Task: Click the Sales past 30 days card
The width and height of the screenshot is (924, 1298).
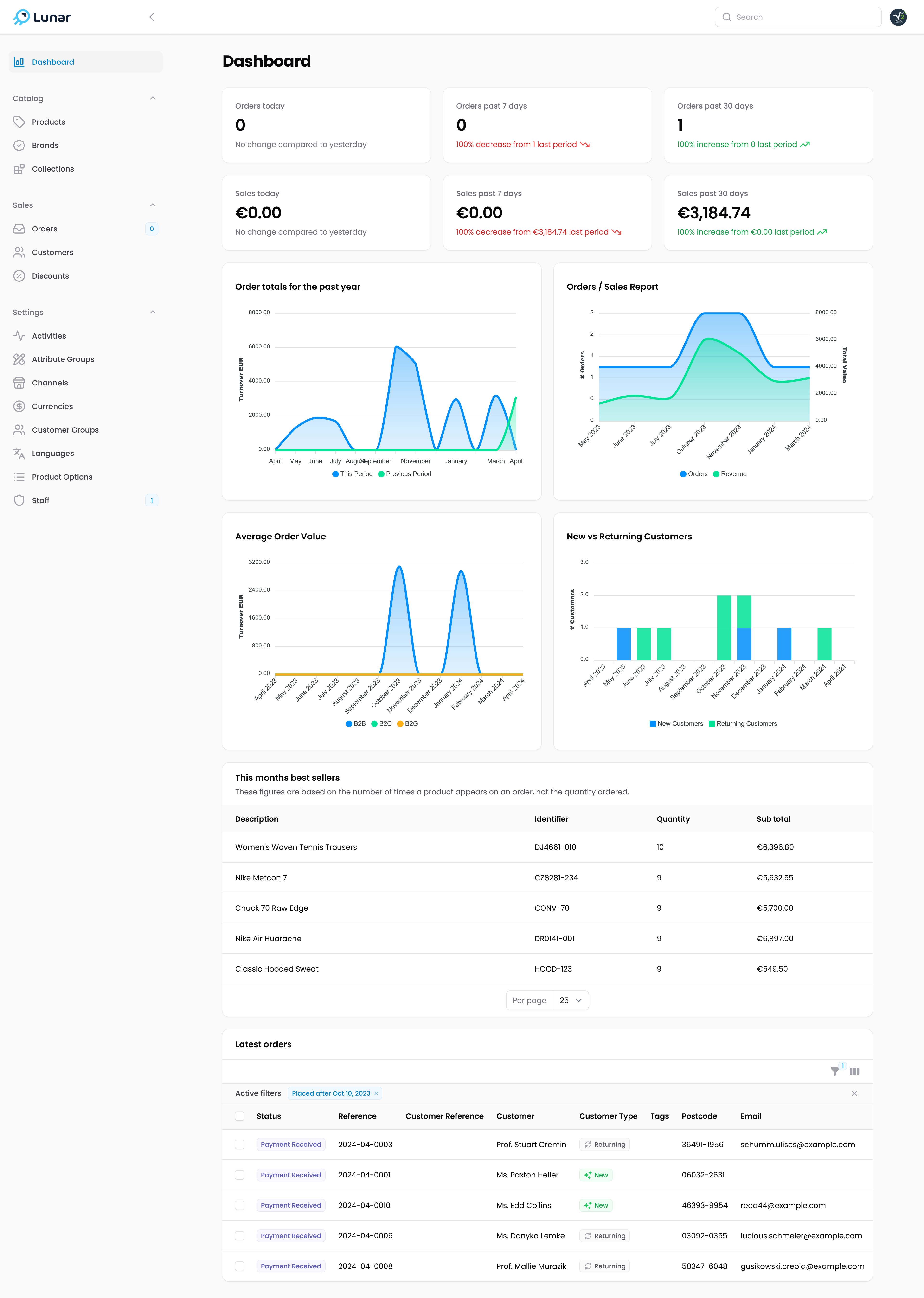Action: pos(768,213)
